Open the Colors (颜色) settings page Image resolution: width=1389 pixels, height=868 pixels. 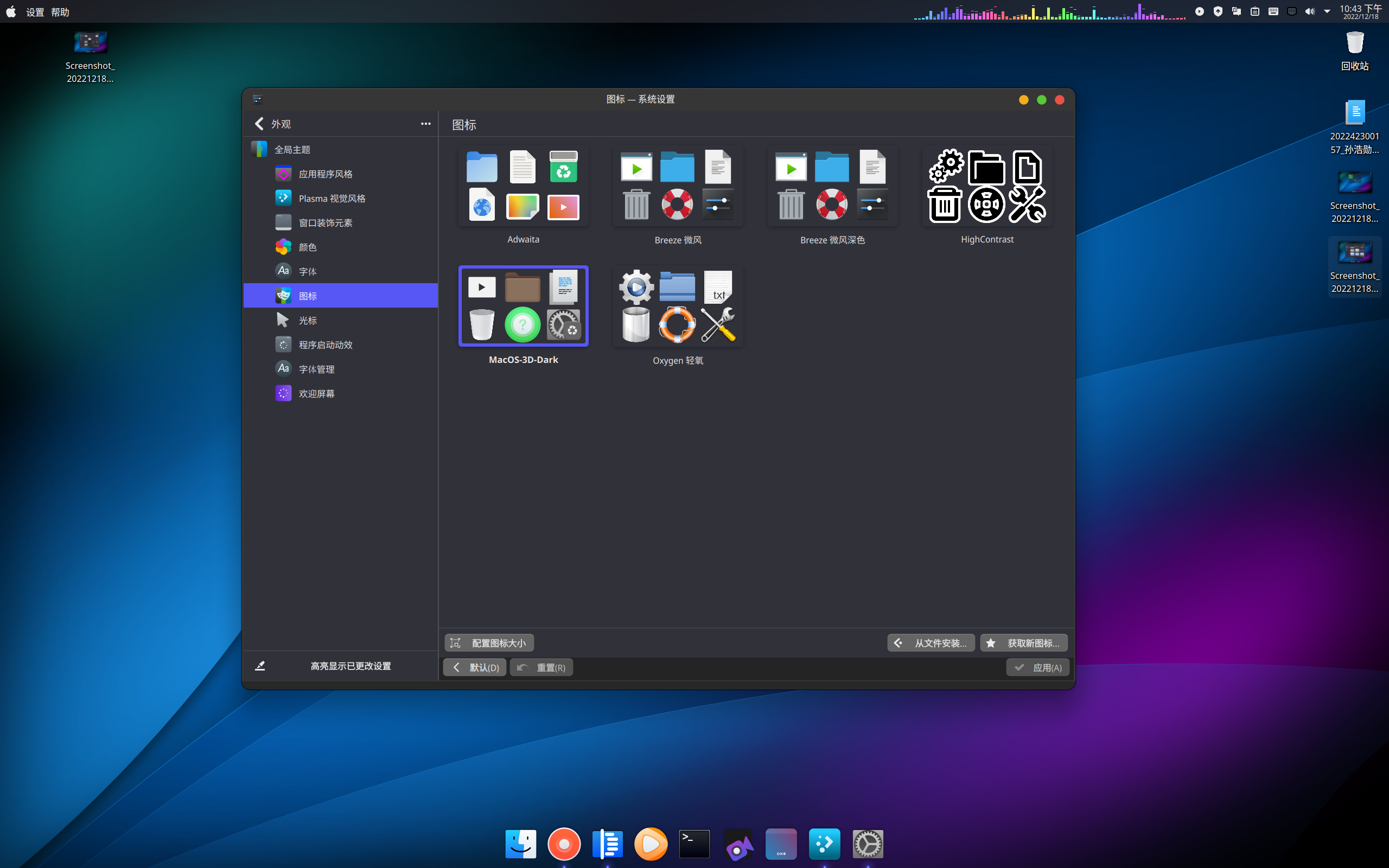click(307, 247)
